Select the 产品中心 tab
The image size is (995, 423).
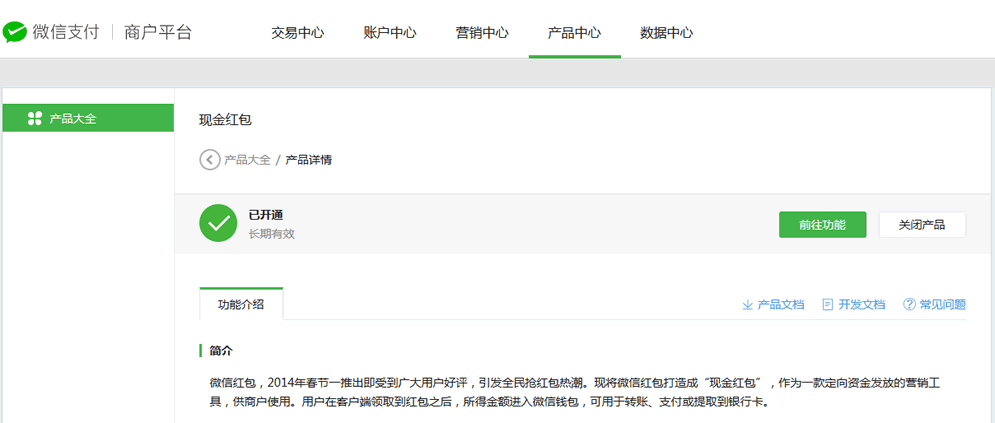574,32
